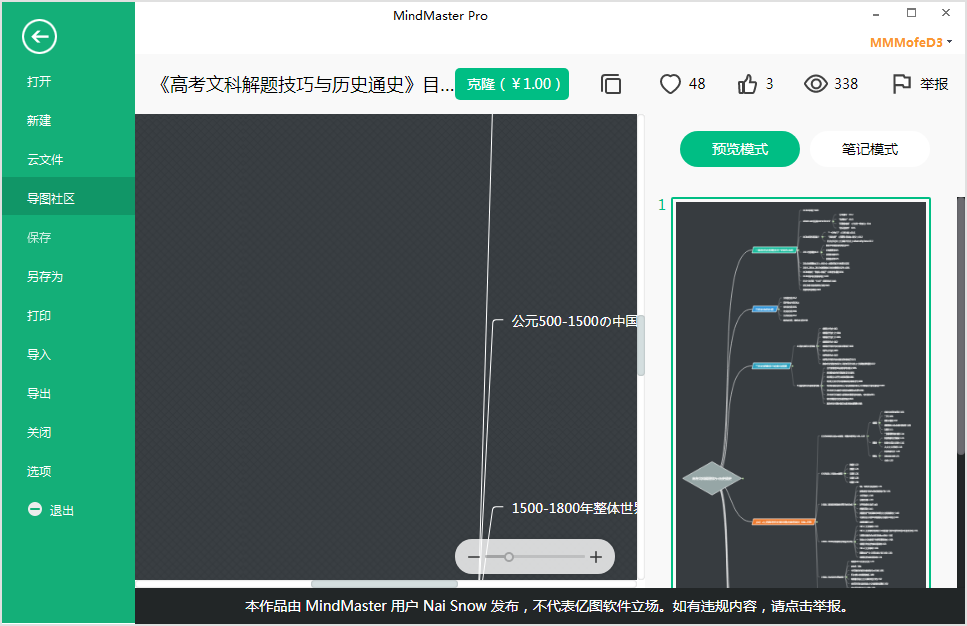Go back with the circled arrow icon
The height and width of the screenshot is (626, 967).
pyautogui.click(x=39, y=37)
